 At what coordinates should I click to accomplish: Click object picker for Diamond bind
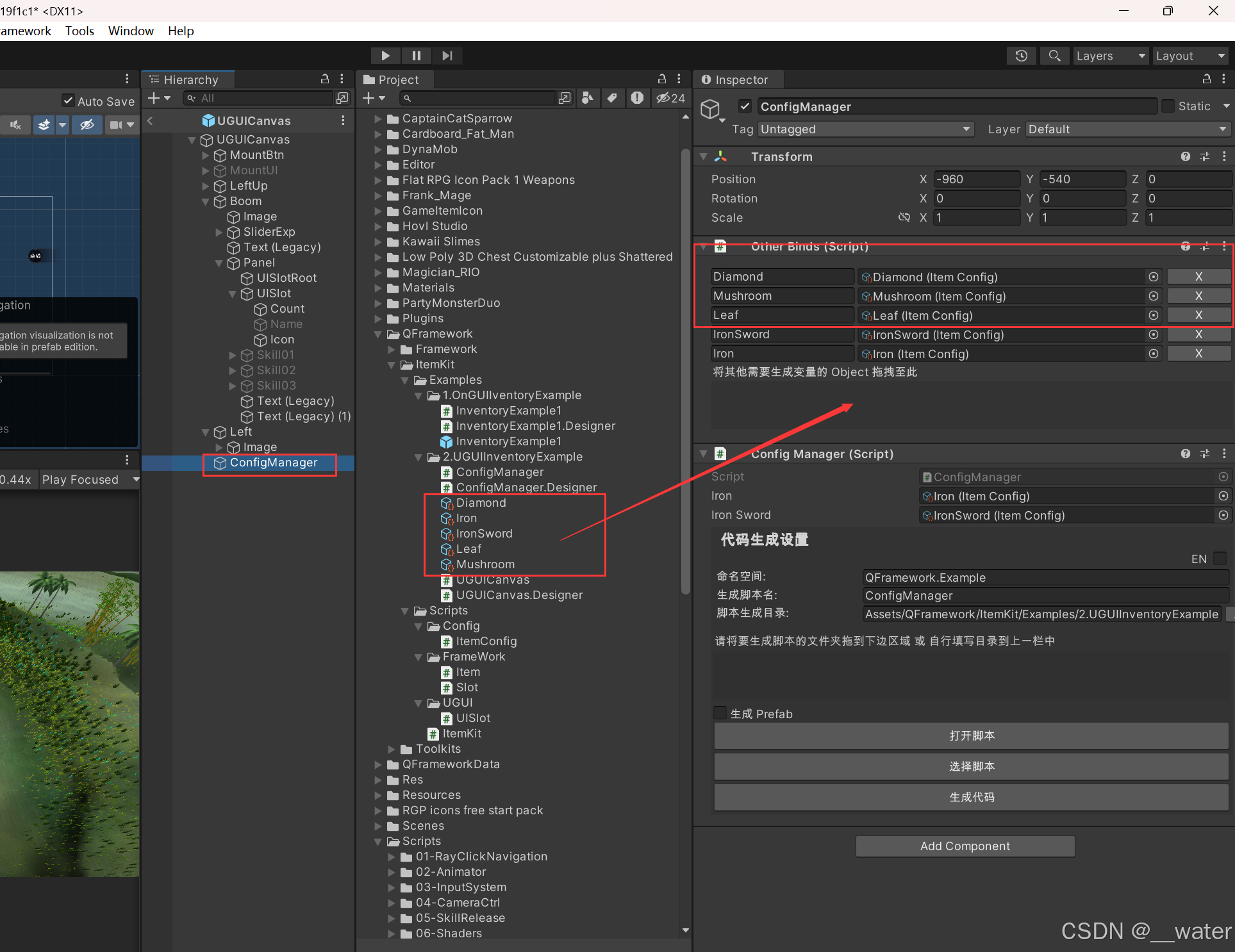click(1154, 277)
